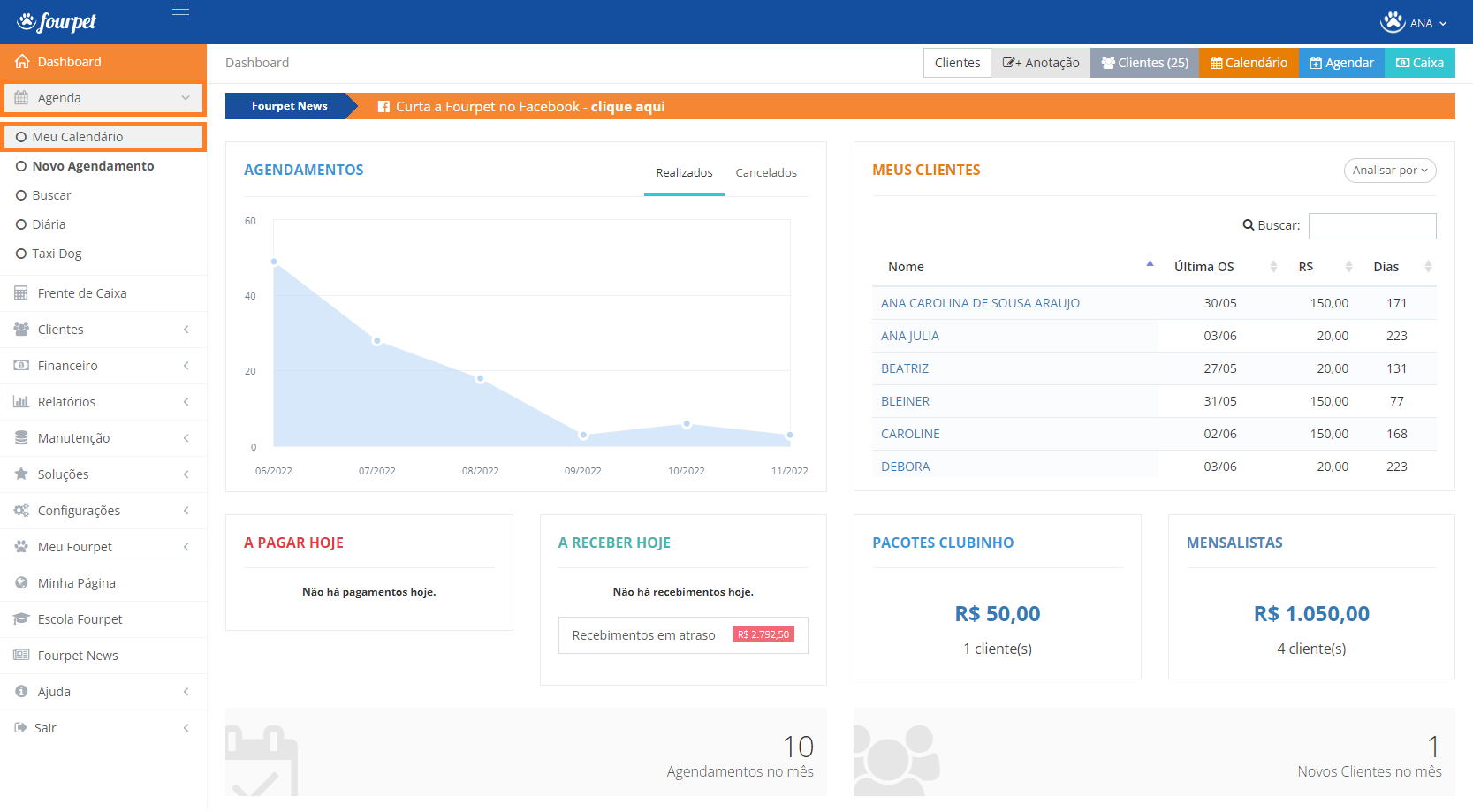This screenshot has width=1473, height=812.
Task: Open Recebimentos em atraso box
Action: coord(683,635)
